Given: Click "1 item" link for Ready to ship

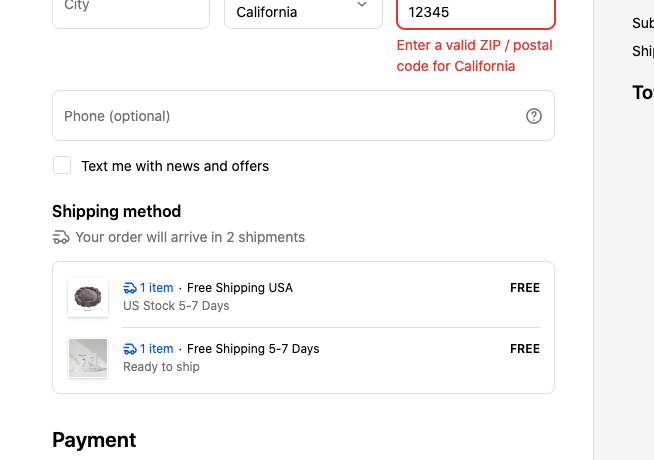Looking at the screenshot, I should pos(156,349).
